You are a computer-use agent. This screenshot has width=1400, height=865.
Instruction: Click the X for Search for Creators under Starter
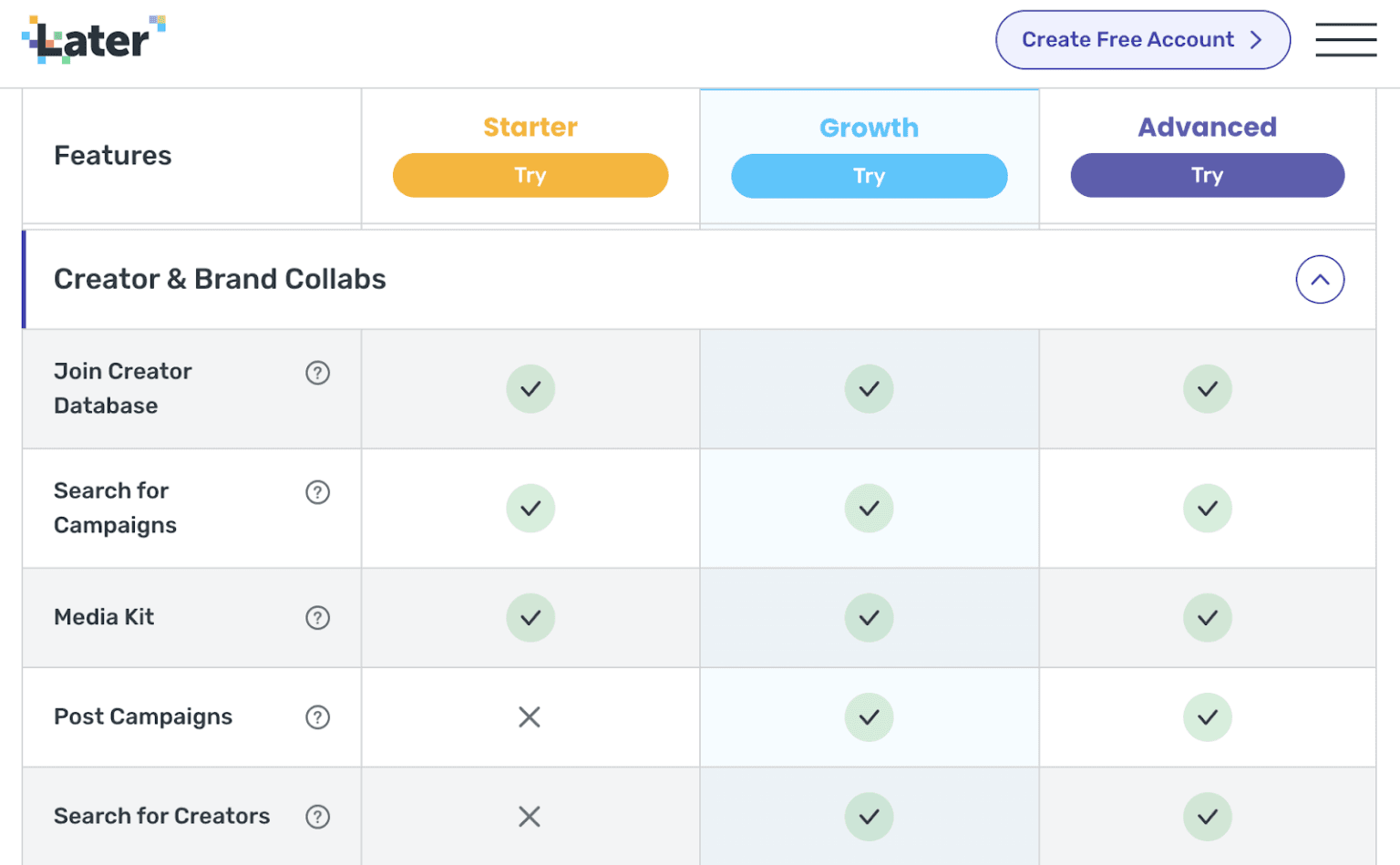pos(530,817)
